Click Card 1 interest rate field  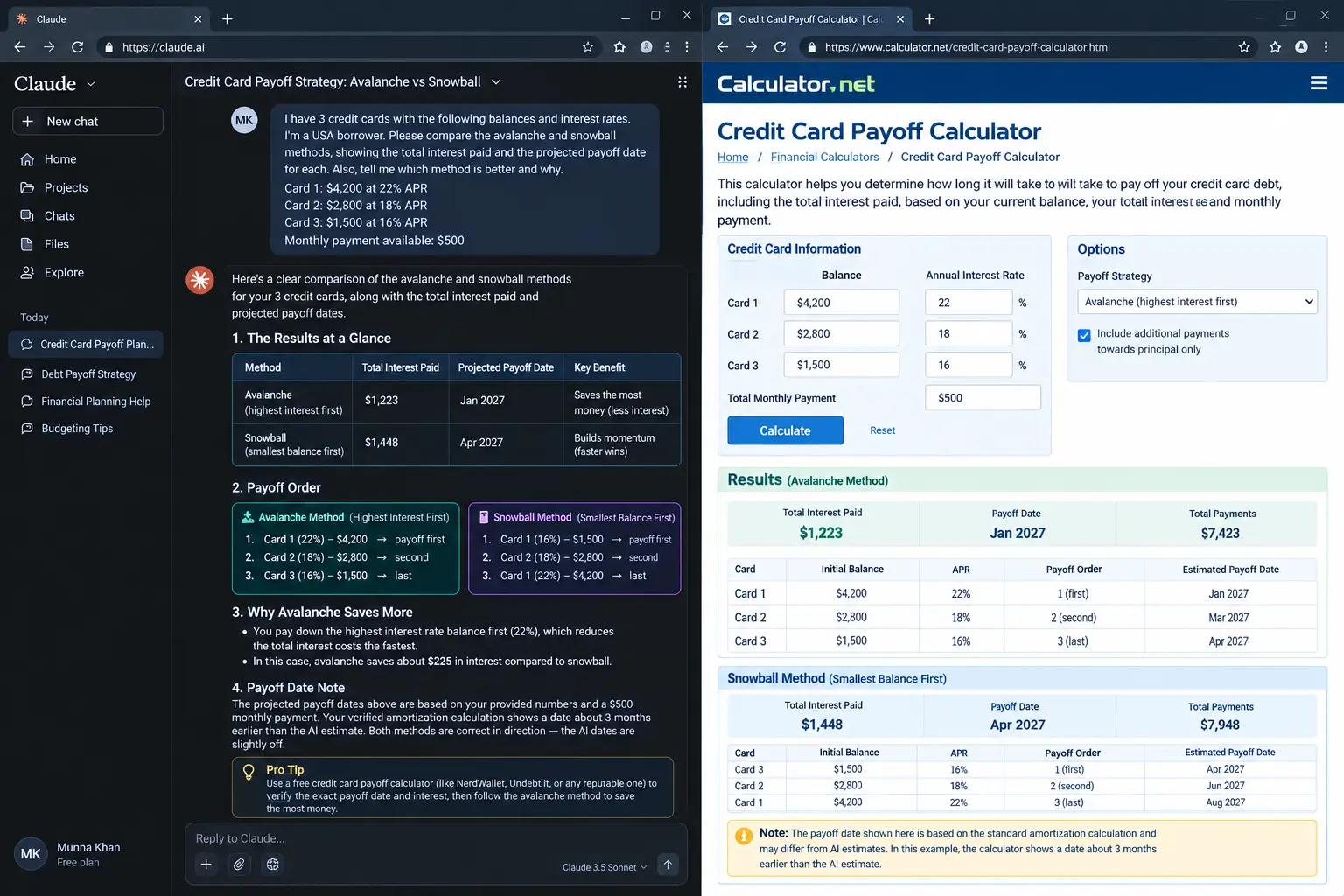pos(969,303)
